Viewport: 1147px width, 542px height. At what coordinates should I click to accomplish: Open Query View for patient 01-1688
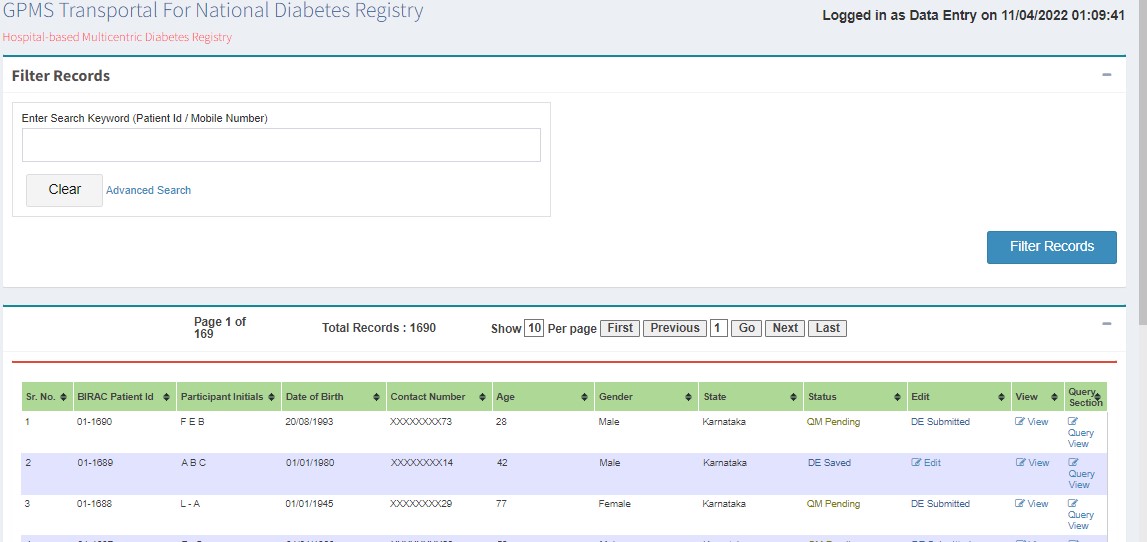[x=1080, y=515]
